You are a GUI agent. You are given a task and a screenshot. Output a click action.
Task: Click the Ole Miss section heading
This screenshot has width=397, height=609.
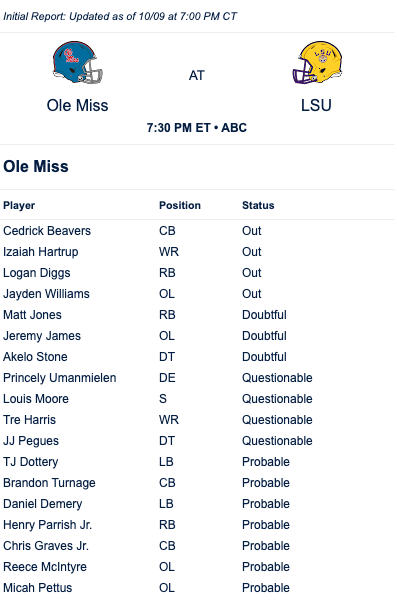pos(36,167)
